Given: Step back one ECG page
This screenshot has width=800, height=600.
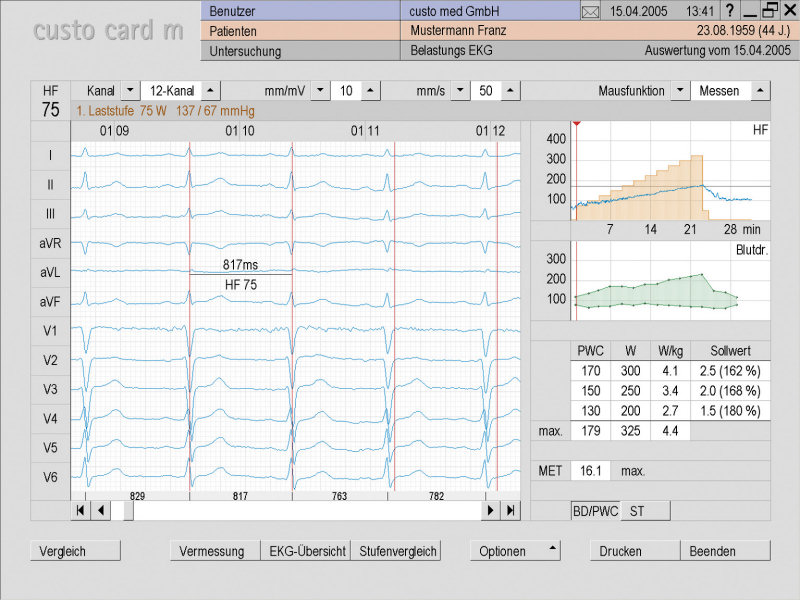Looking at the screenshot, I should click(100, 510).
